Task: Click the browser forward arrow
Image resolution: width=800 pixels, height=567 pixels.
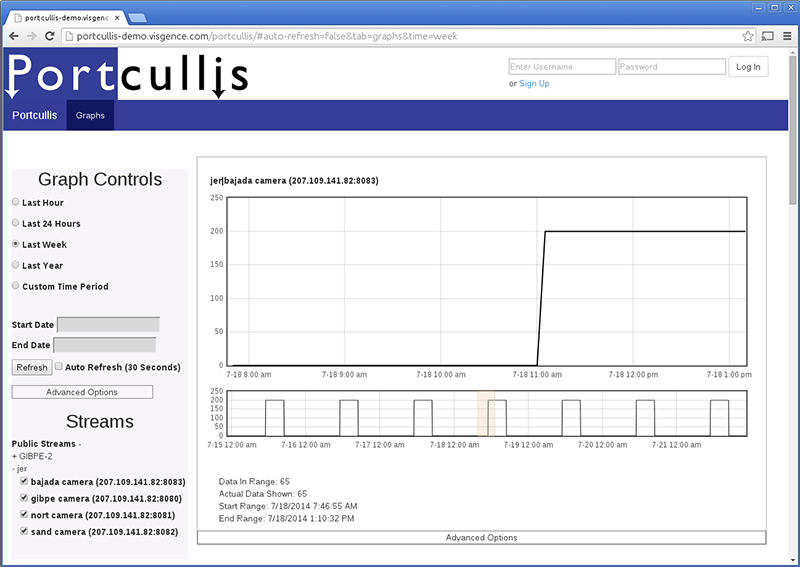Action: click(32, 36)
